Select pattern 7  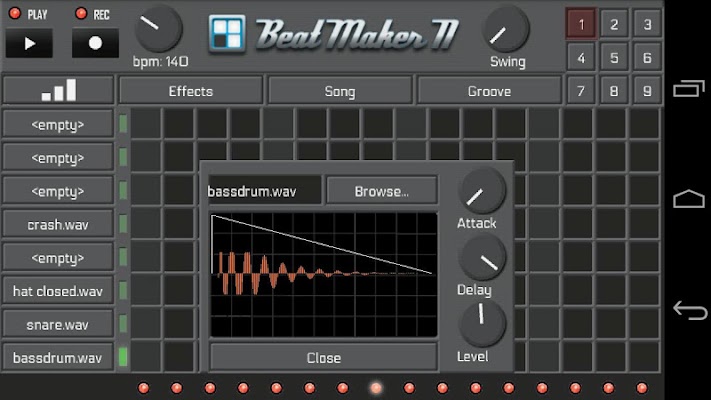tap(581, 91)
